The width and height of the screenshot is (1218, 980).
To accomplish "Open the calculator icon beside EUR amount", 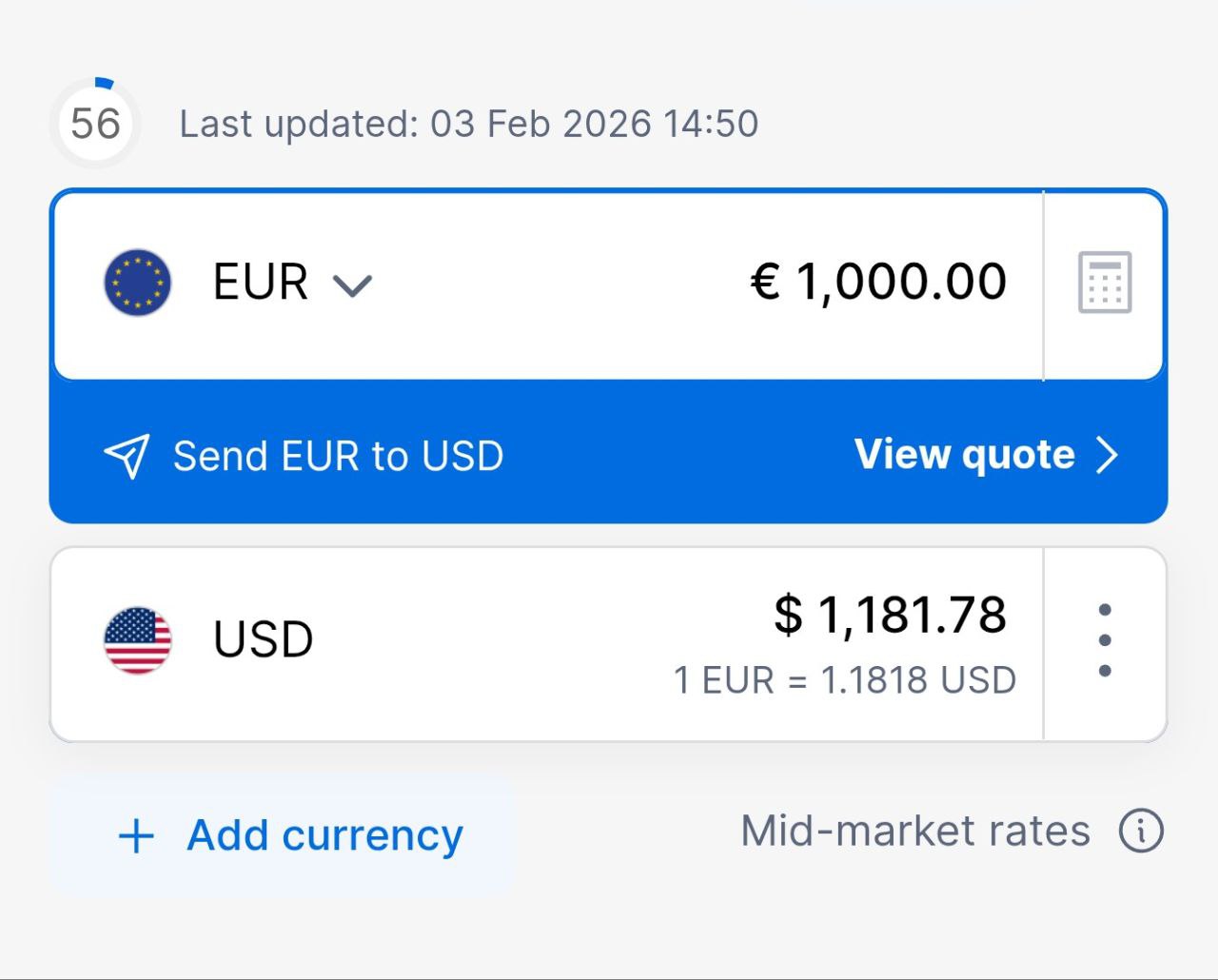I will coord(1105,283).
